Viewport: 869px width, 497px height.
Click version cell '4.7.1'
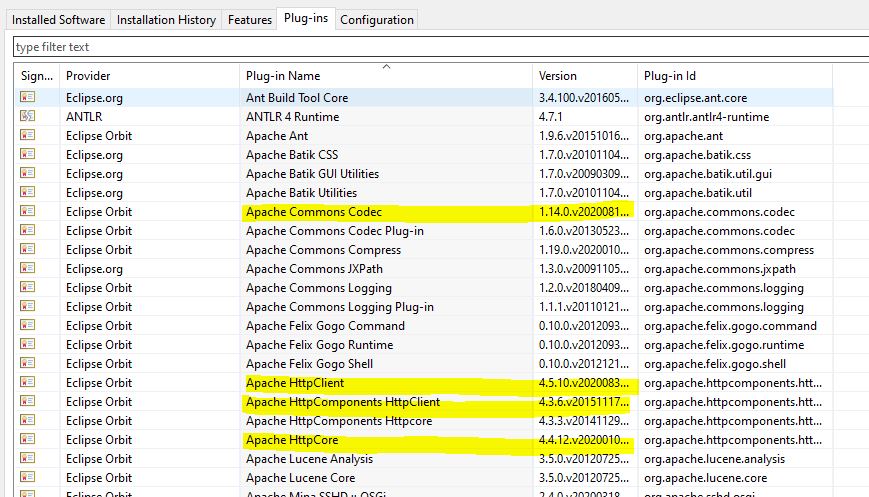(550, 117)
